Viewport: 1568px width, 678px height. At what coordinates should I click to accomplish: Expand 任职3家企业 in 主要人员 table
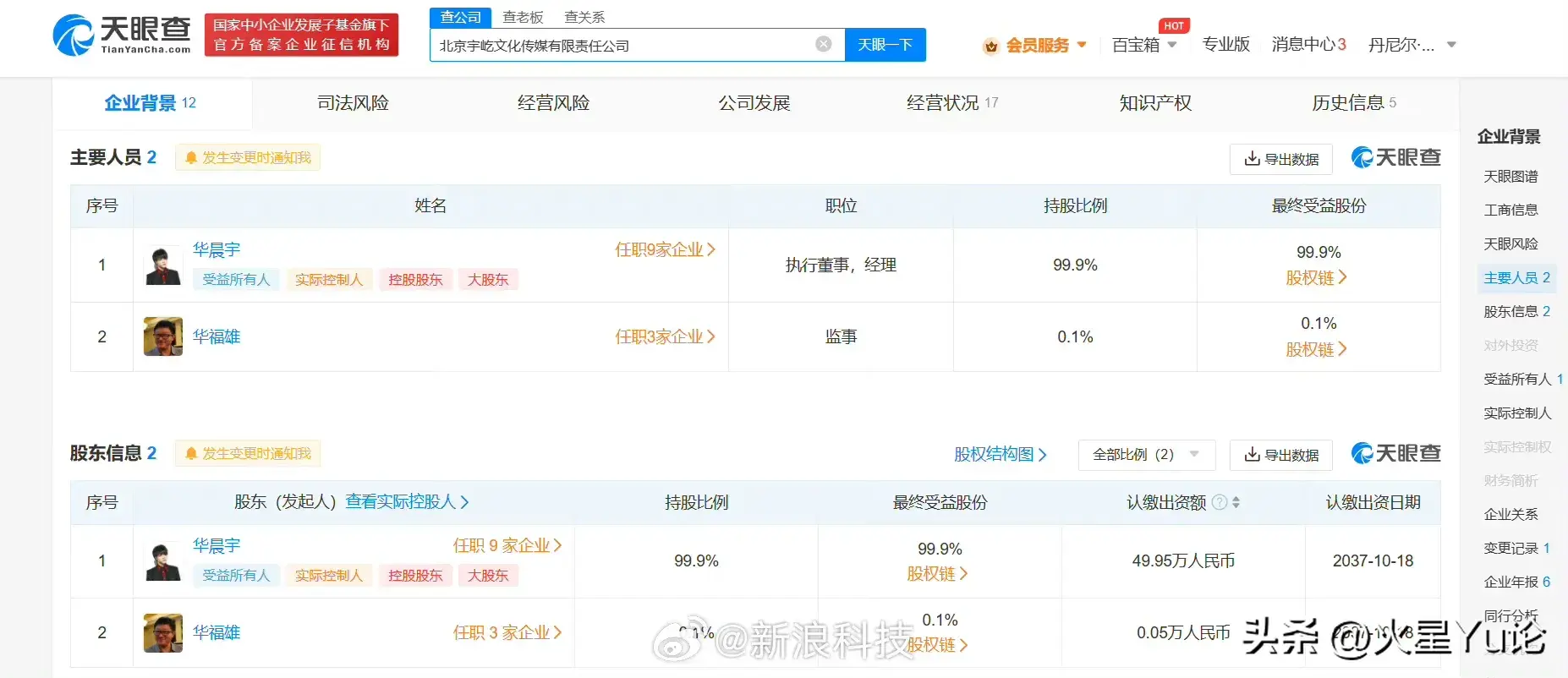point(665,336)
